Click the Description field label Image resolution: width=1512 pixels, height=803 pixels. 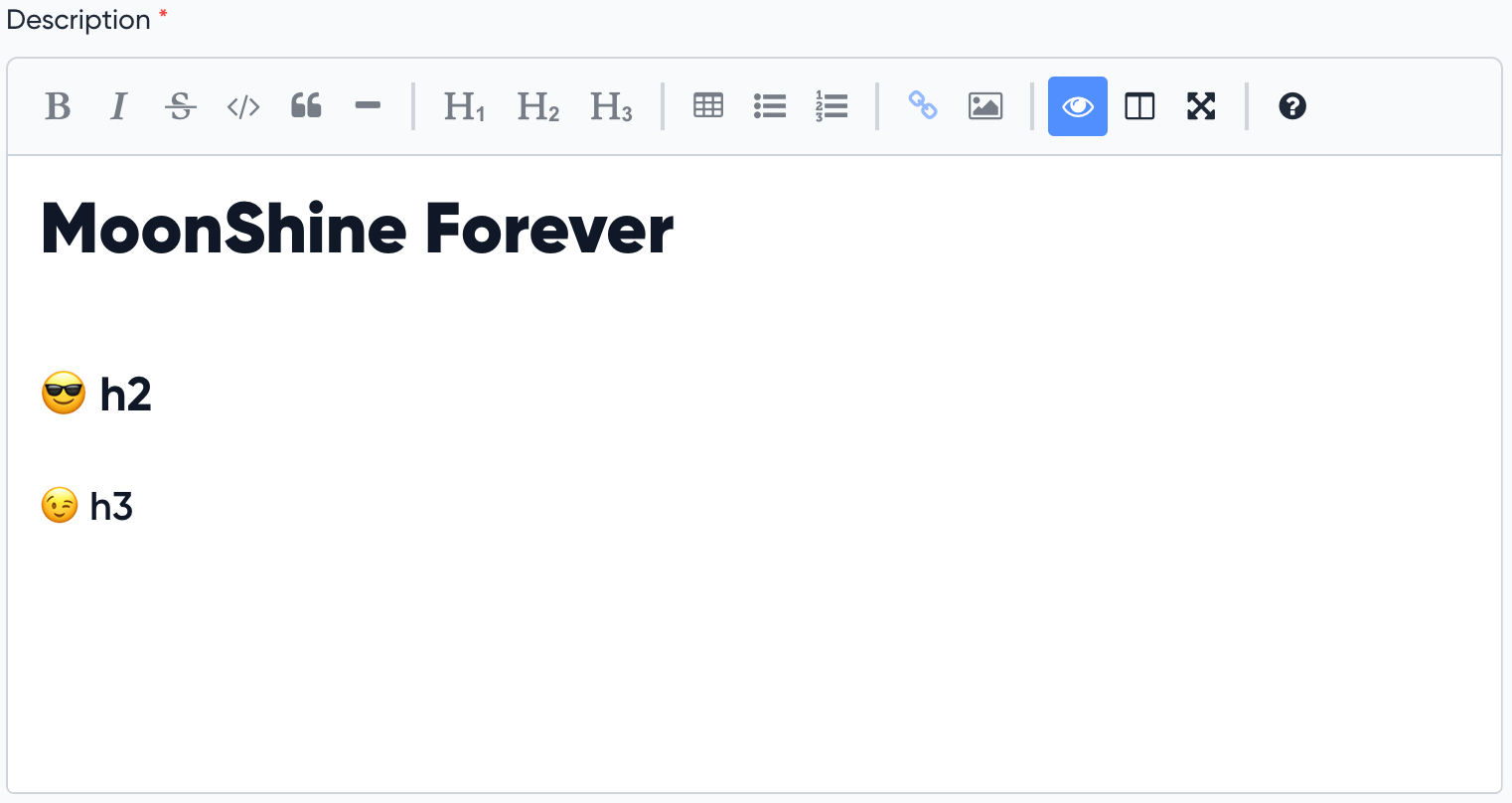tap(78, 20)
